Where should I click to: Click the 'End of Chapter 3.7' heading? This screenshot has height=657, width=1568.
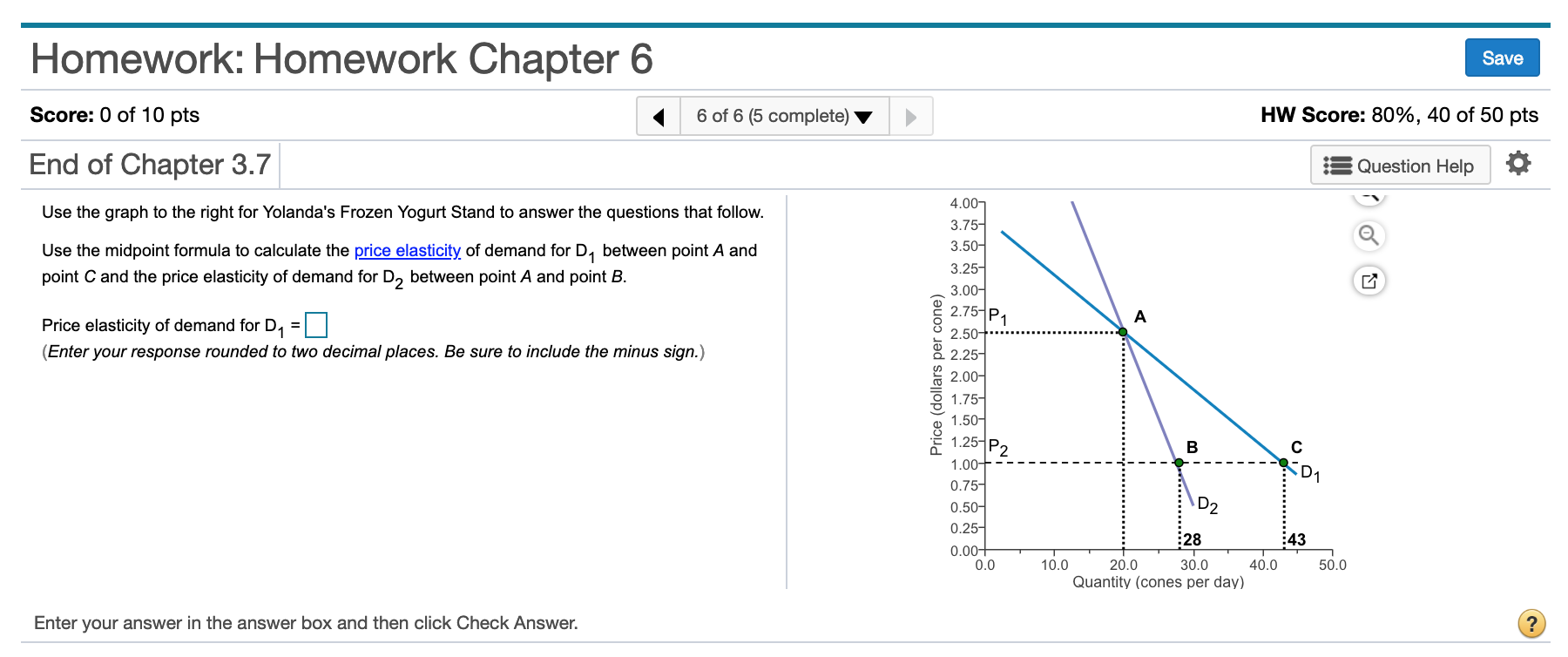(150, 164)
